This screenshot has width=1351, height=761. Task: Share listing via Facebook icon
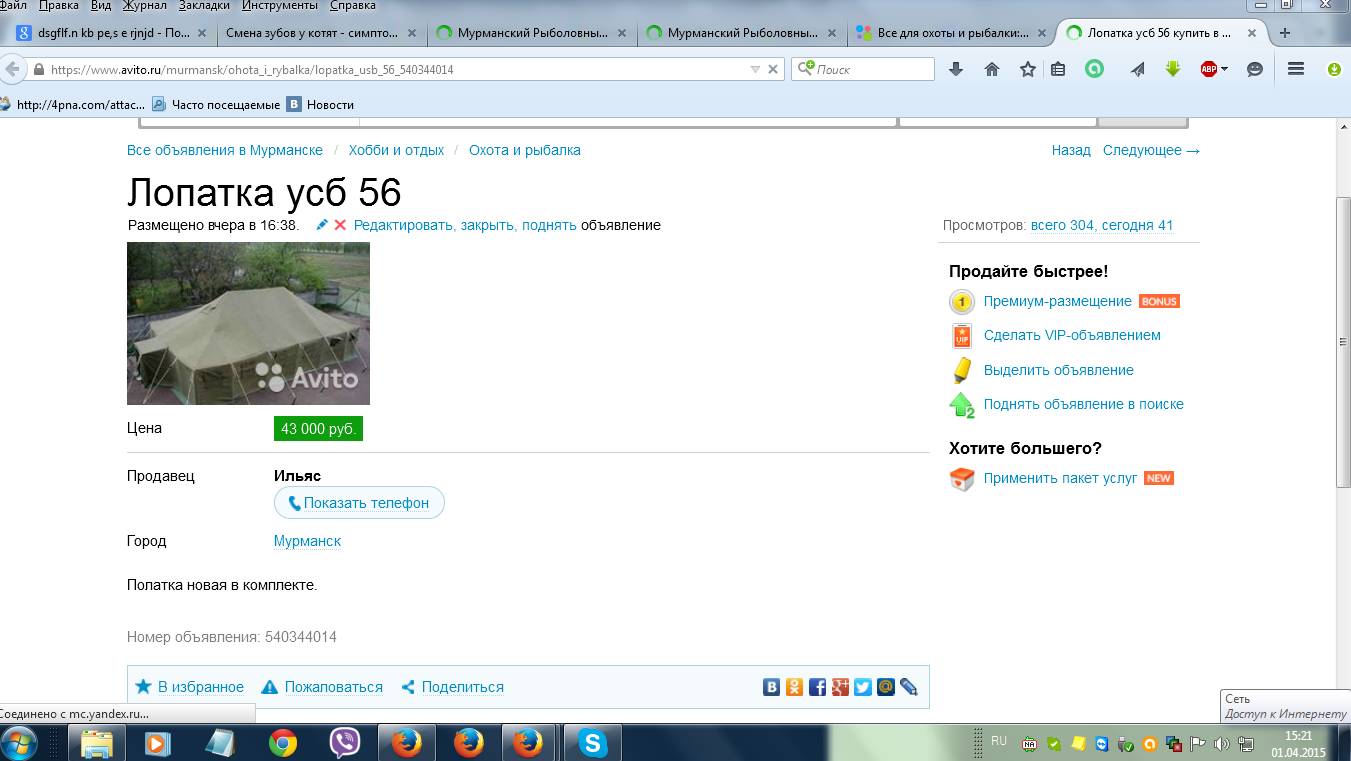[x=817, y=687]
